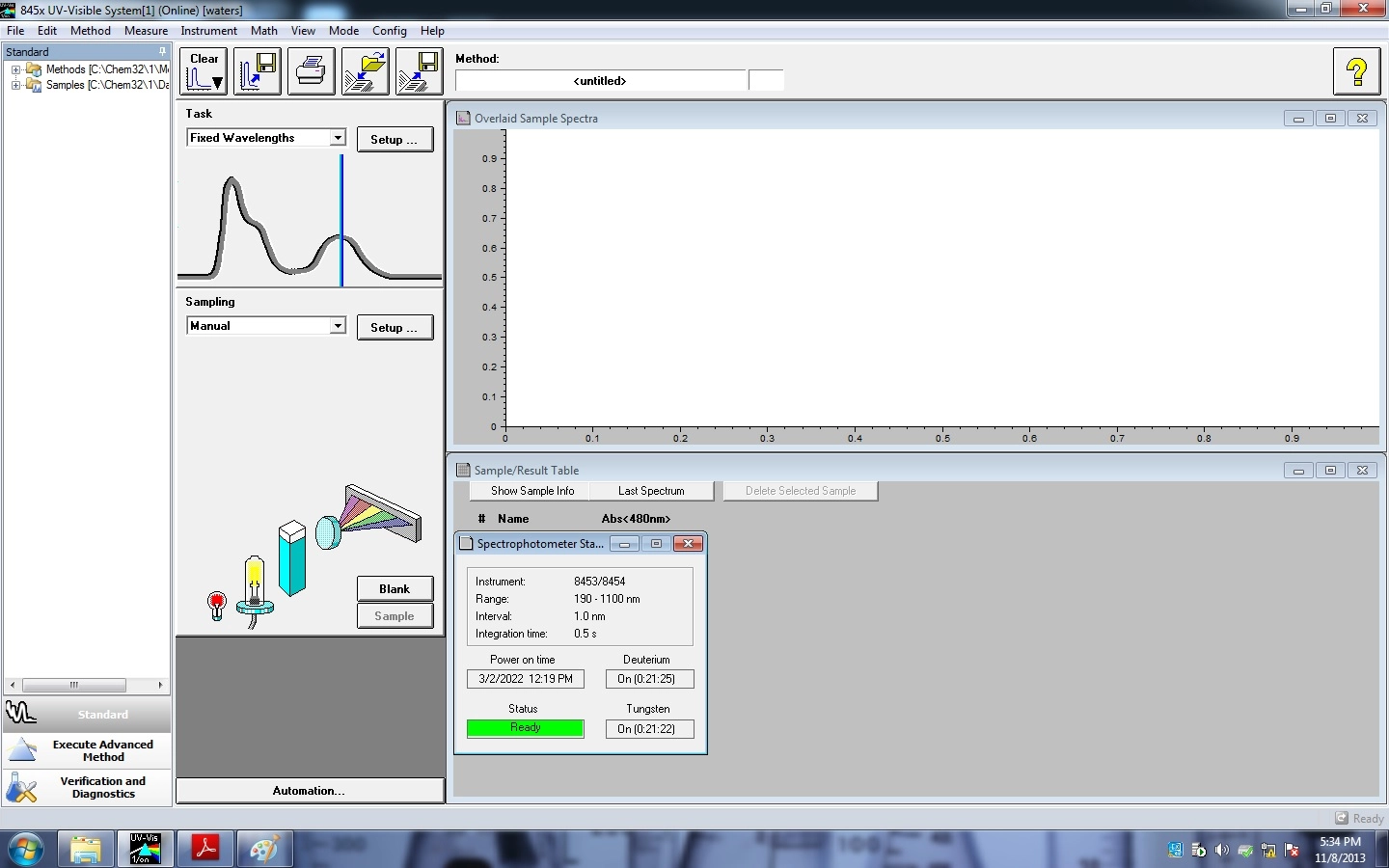This screenshot has height=868, width=1389.
Task: Click the blue cuvette sample cell icon
Action: pos(291,558)
